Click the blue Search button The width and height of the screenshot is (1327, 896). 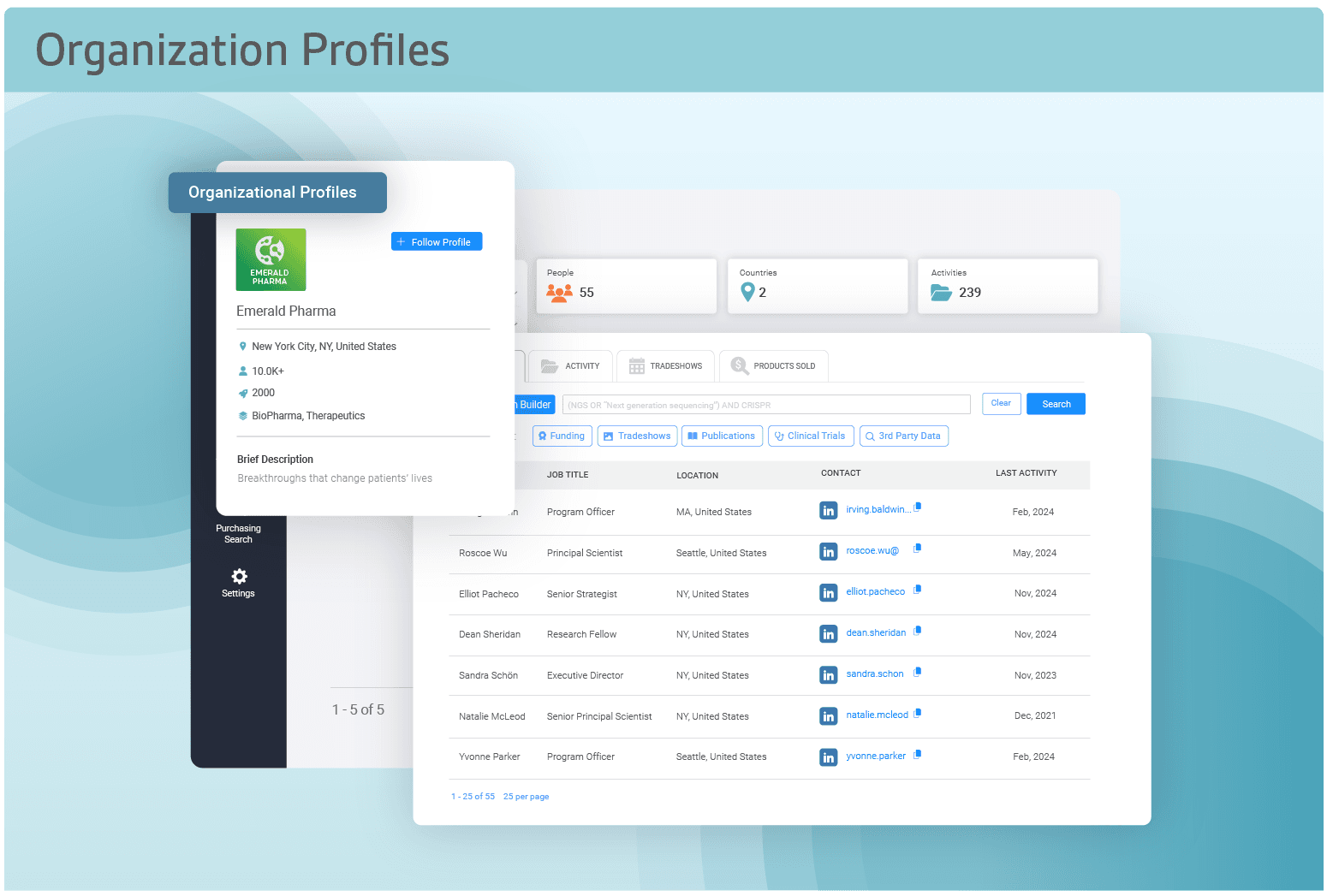[1056, 404]
